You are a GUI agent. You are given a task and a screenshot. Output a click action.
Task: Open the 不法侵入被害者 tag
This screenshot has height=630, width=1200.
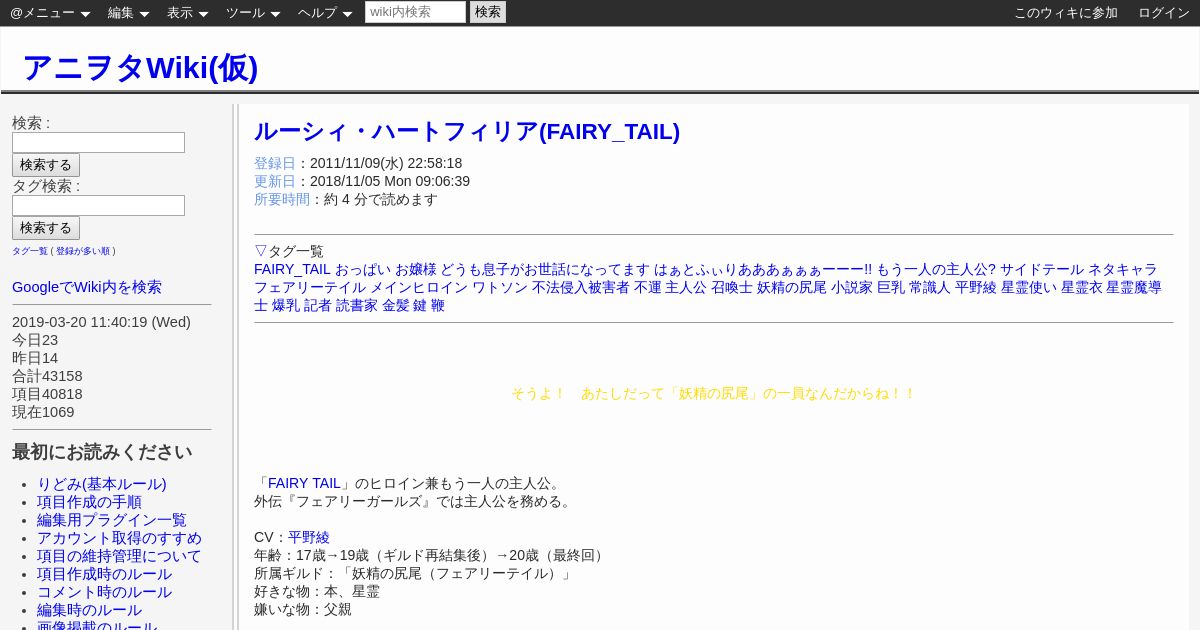pos(581,287)
